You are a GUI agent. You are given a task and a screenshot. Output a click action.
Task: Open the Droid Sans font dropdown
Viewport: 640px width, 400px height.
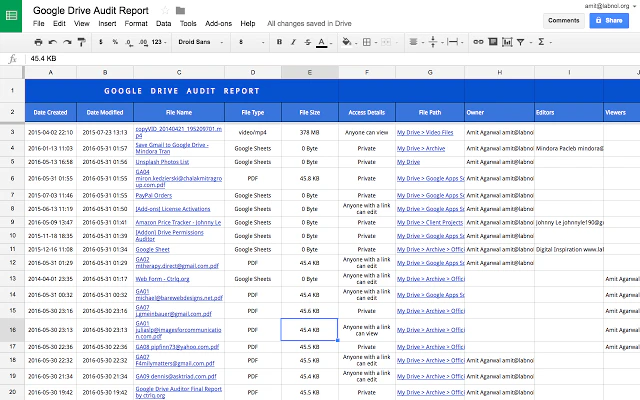point(201,42)
